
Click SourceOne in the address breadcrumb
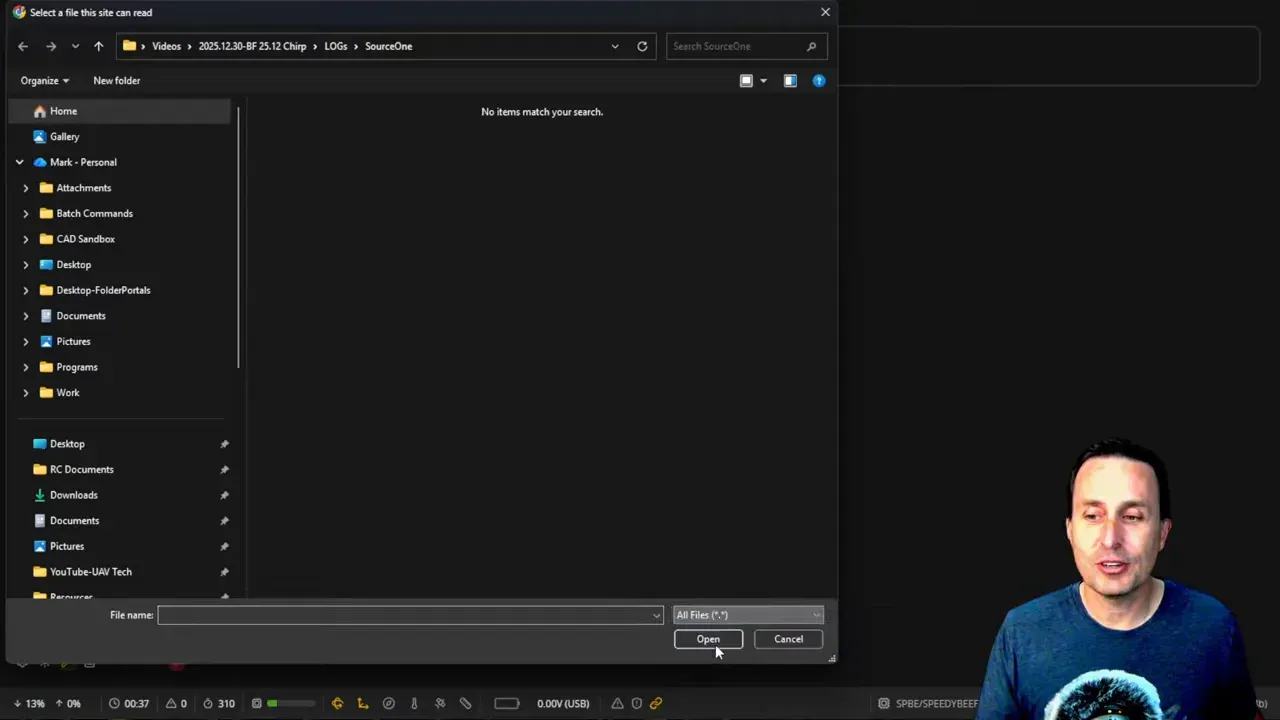pyautogui.click(x=388, y=46)
